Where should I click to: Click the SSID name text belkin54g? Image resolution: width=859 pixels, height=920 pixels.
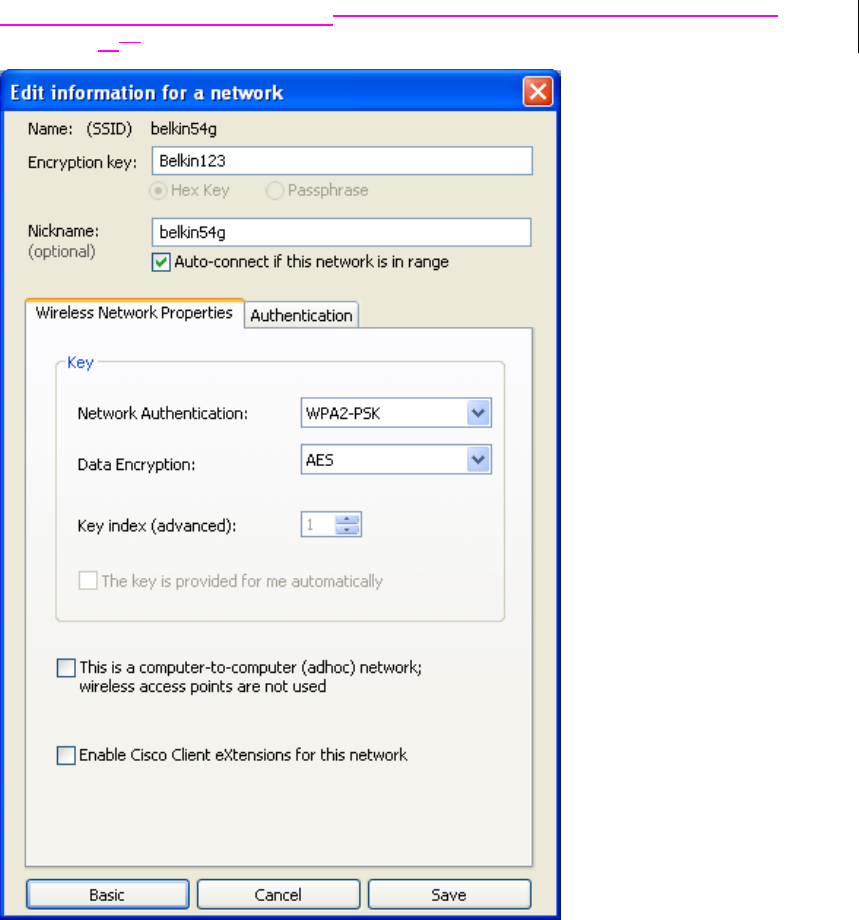[184, 128]
